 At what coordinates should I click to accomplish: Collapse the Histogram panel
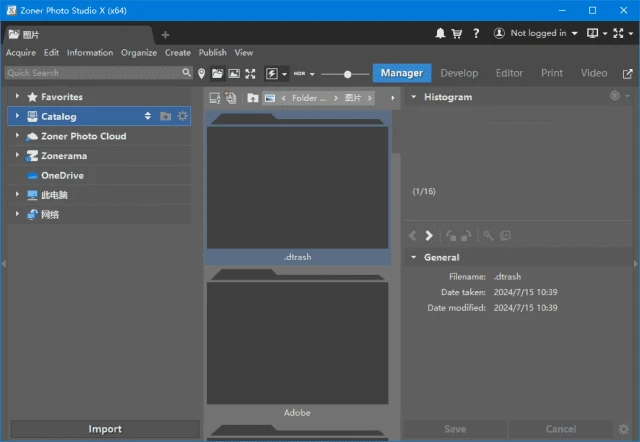[x=414, y=97]
